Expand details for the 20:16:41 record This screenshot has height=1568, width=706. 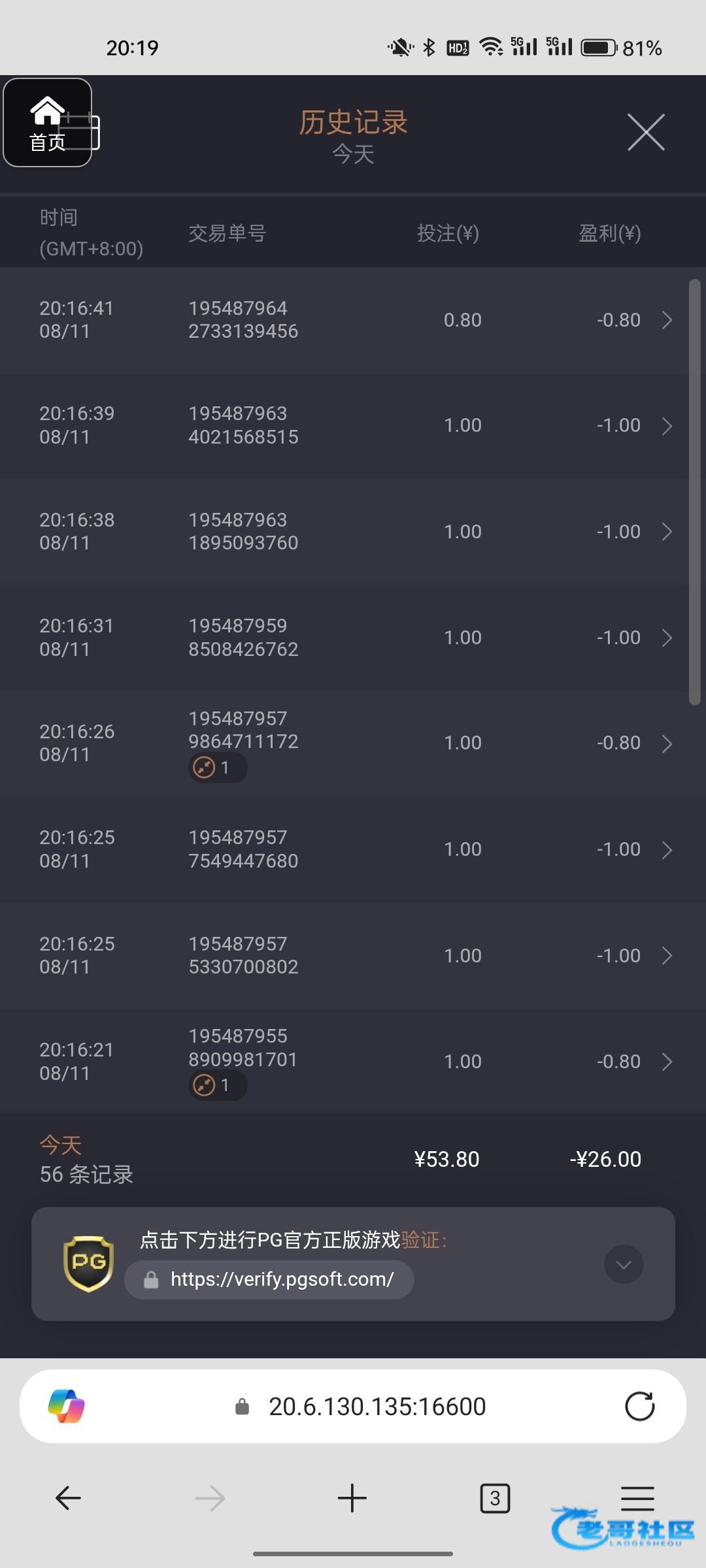point(667,320)
